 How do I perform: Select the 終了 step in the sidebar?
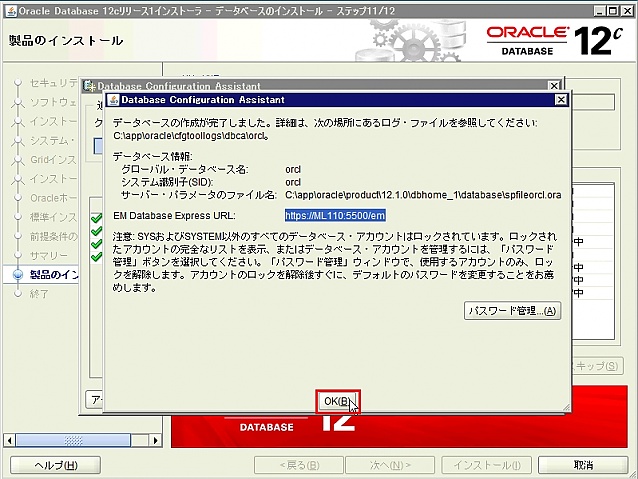click(x=39, y=294)
